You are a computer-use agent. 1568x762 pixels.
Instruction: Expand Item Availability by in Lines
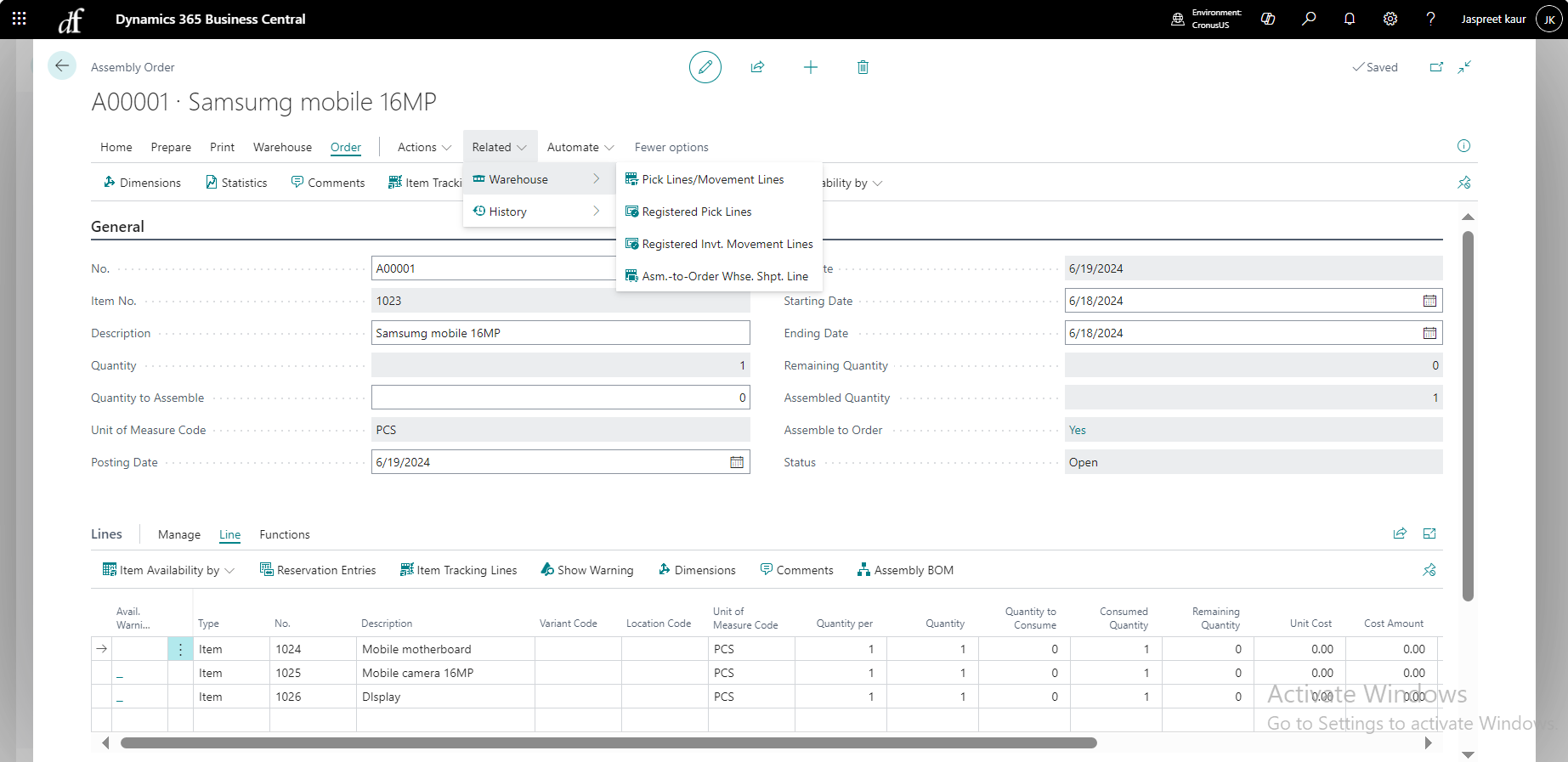(168, 570)
